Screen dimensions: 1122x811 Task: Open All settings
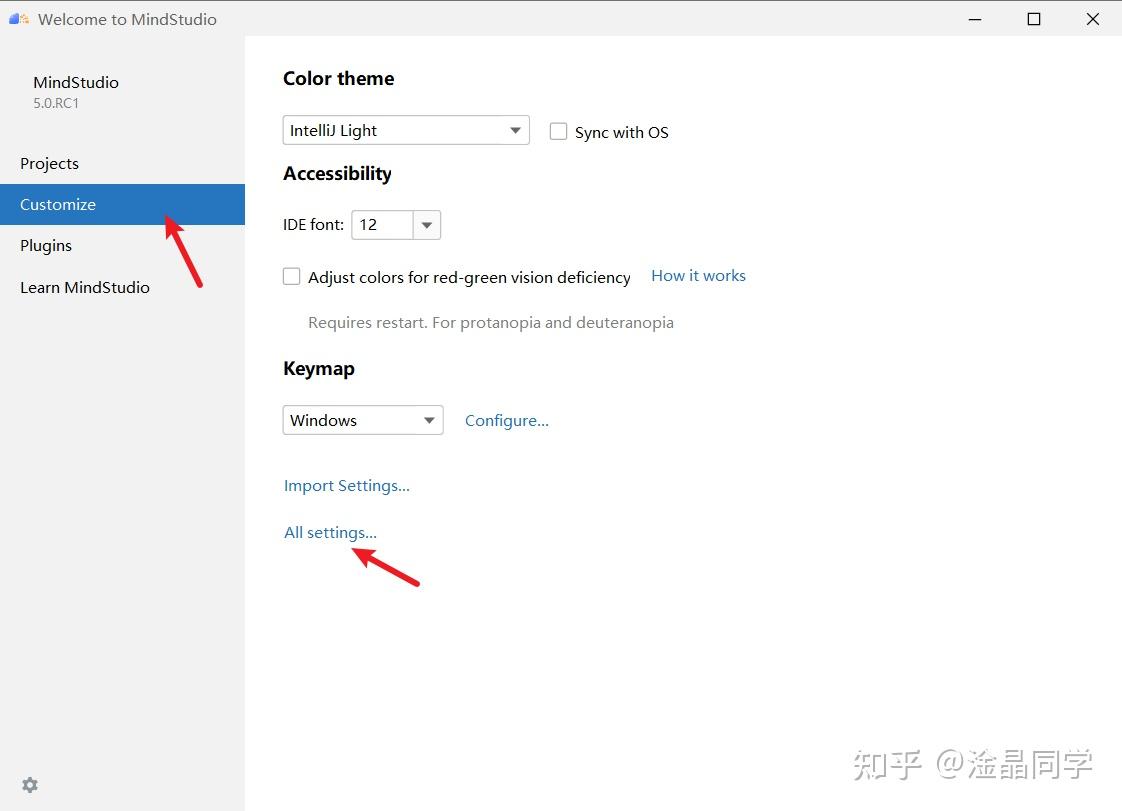[x=330, y=532]
